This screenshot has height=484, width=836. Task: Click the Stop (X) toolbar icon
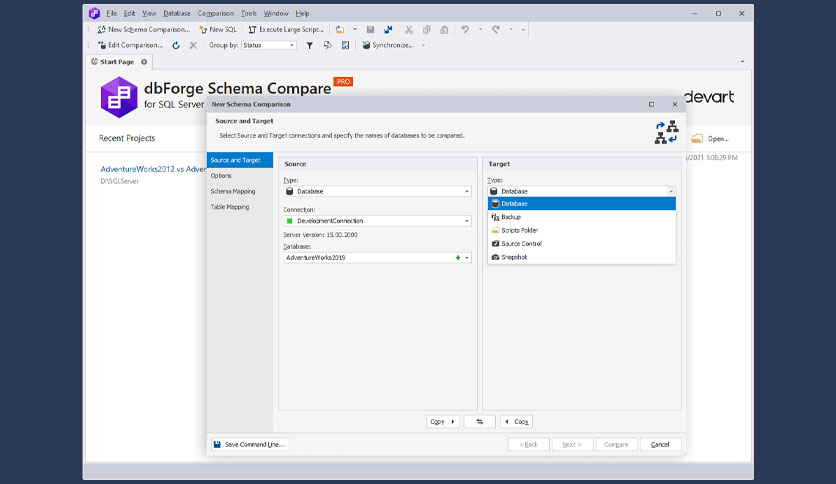(x=193, y=45)
